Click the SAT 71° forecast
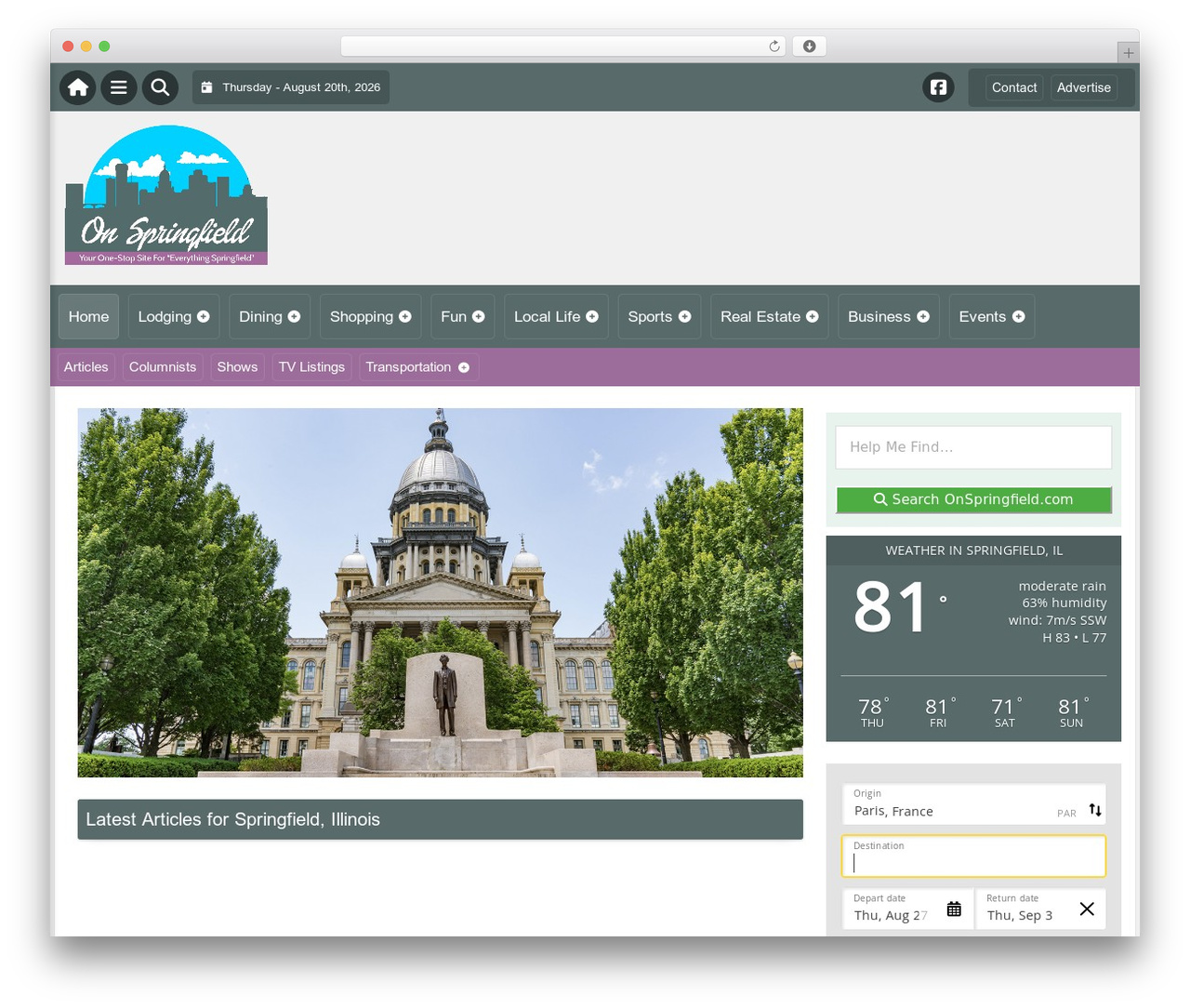The height and width of the screenshot is (1008, 1190). click(1005, 712)
